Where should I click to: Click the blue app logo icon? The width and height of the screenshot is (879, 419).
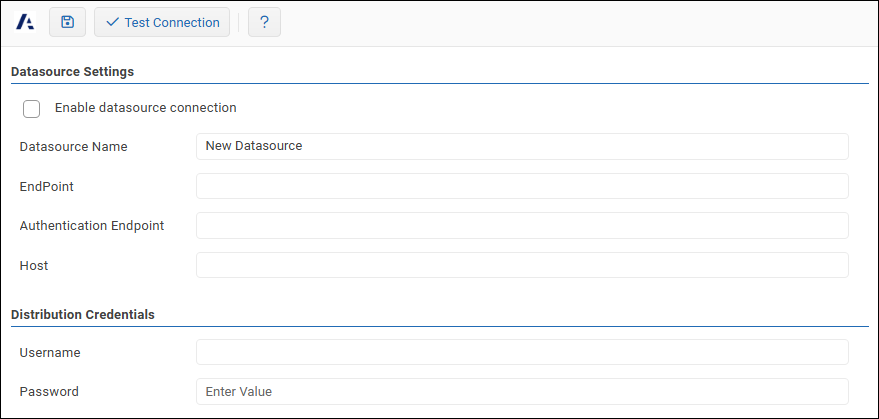click(x=26, y=22)
